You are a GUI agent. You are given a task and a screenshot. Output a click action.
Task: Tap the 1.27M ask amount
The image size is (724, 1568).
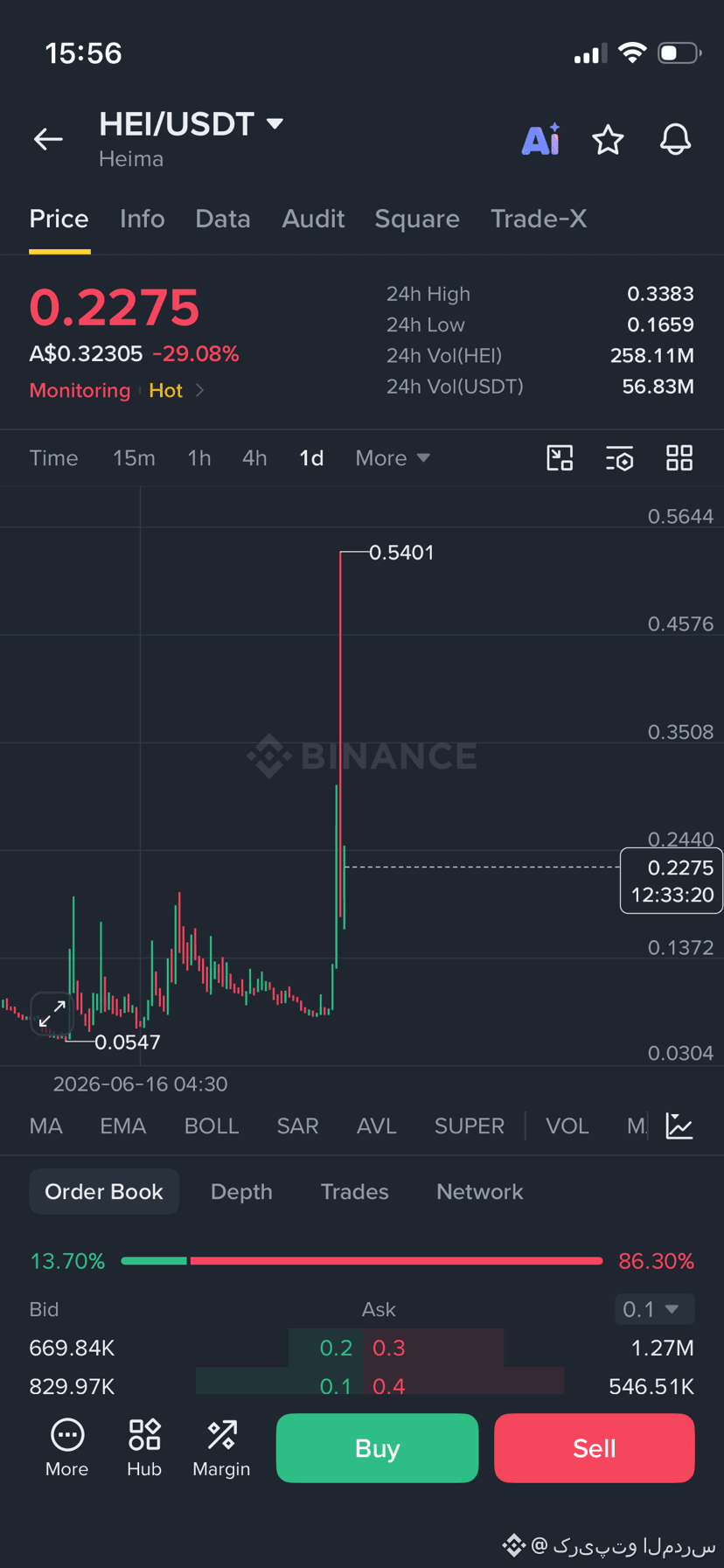pos(662,1348)
